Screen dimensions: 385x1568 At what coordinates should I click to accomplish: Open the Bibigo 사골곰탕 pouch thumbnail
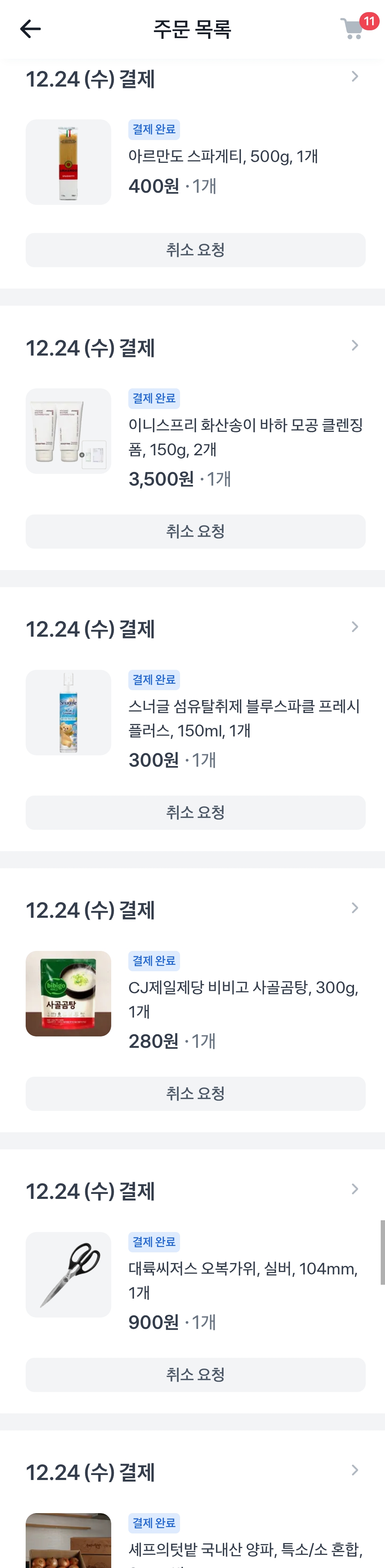point(68,993)
